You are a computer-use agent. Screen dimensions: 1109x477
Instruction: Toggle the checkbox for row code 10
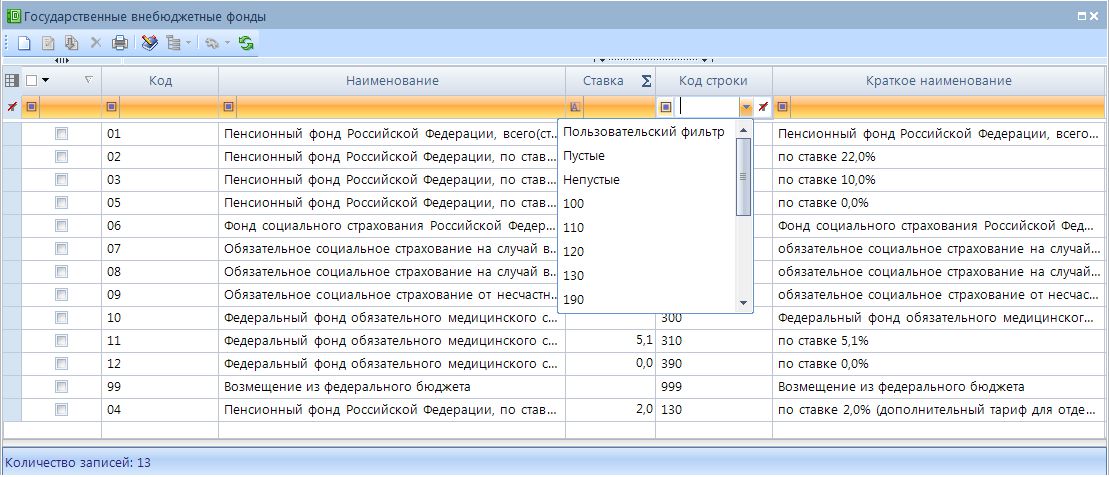click(62, 317)
